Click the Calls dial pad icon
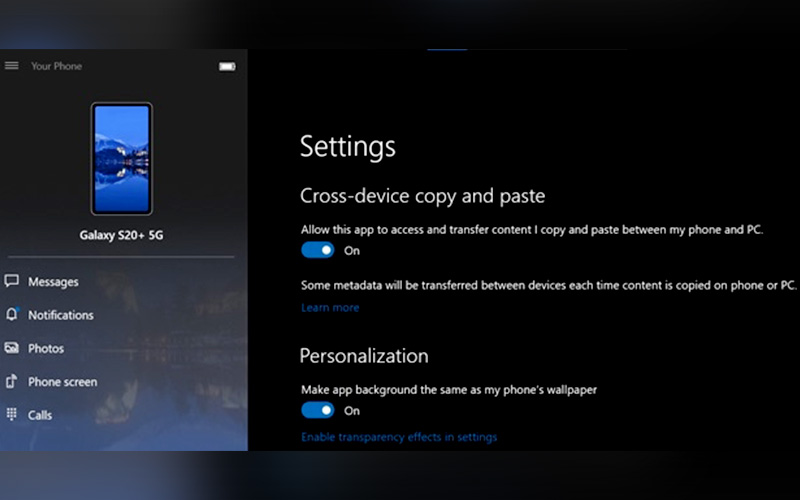The width and height of the screenshot is (800, 500). (x=12, y=414)
